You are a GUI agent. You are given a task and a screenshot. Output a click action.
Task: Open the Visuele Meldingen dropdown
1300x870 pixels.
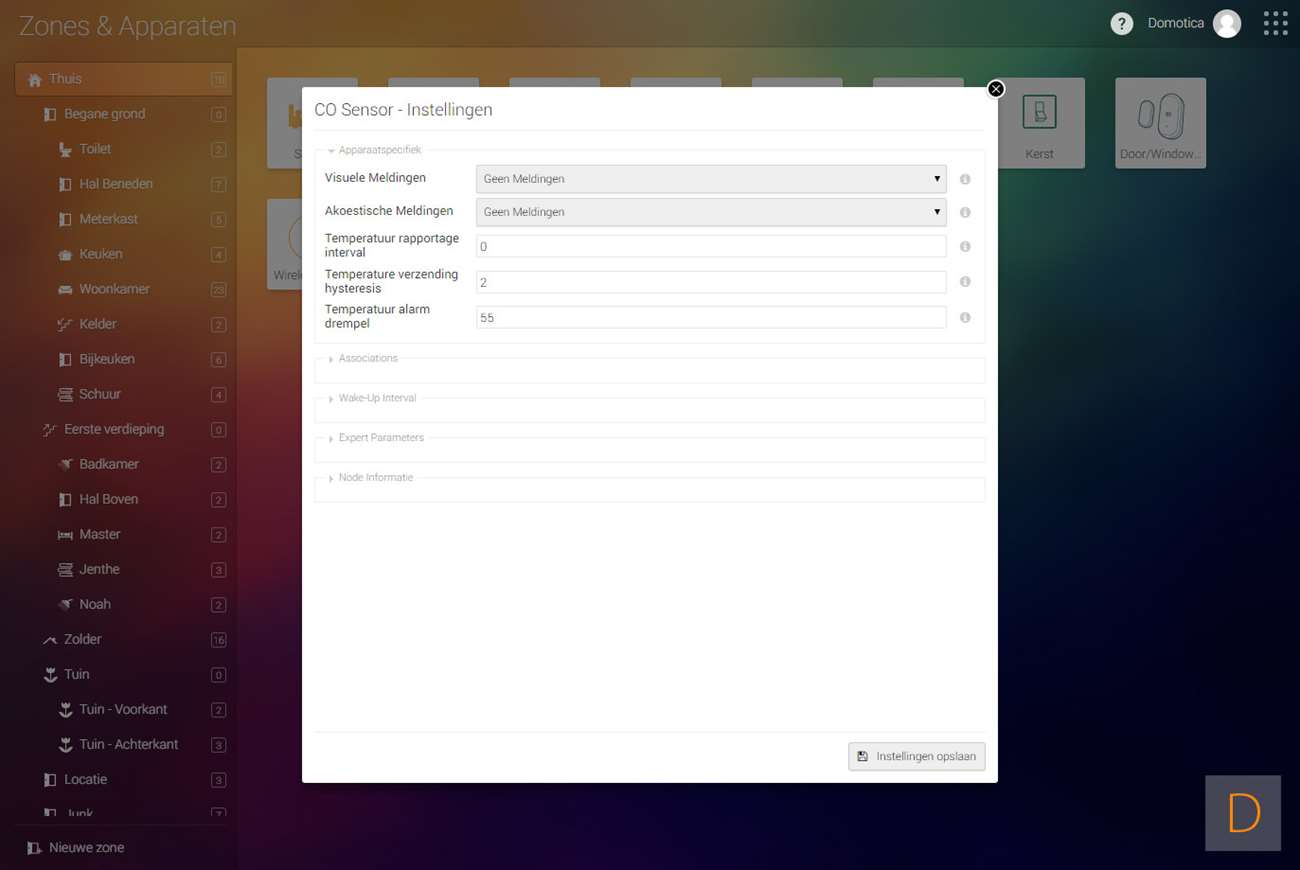pos(711,179)
